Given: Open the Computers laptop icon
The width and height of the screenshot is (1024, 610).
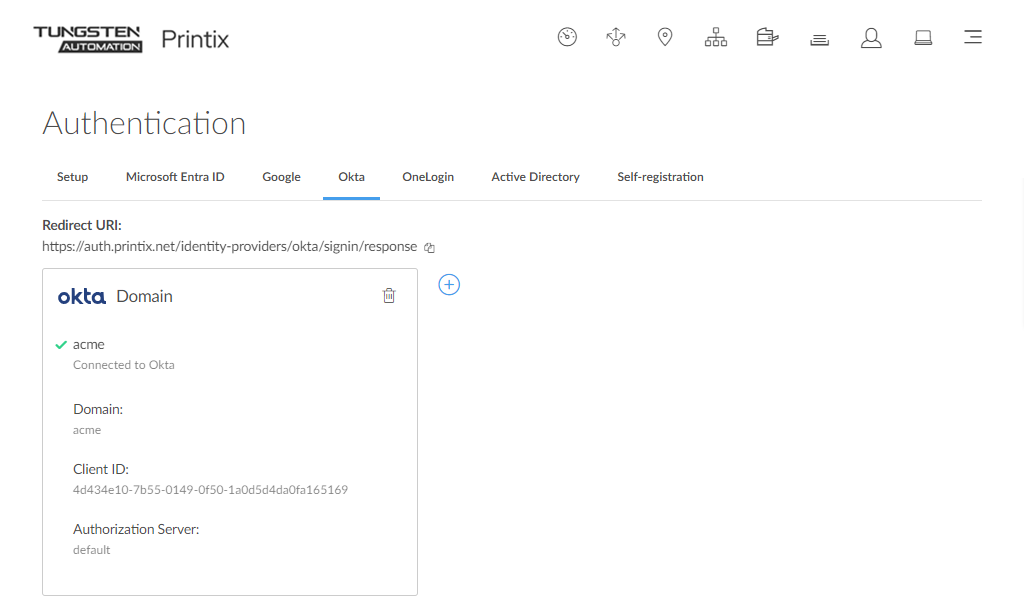Looking at the screenshot, I should (923, 38).
